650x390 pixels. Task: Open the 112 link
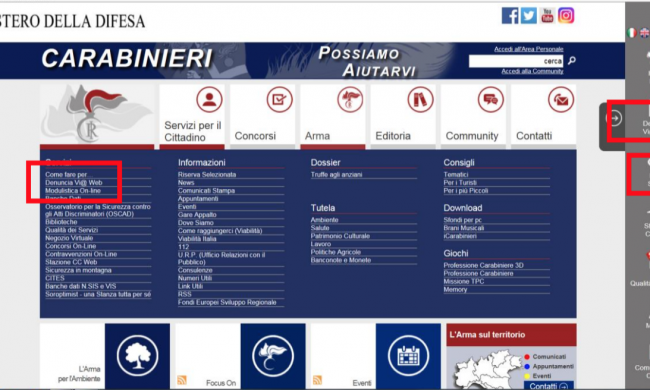pos(184,247)
